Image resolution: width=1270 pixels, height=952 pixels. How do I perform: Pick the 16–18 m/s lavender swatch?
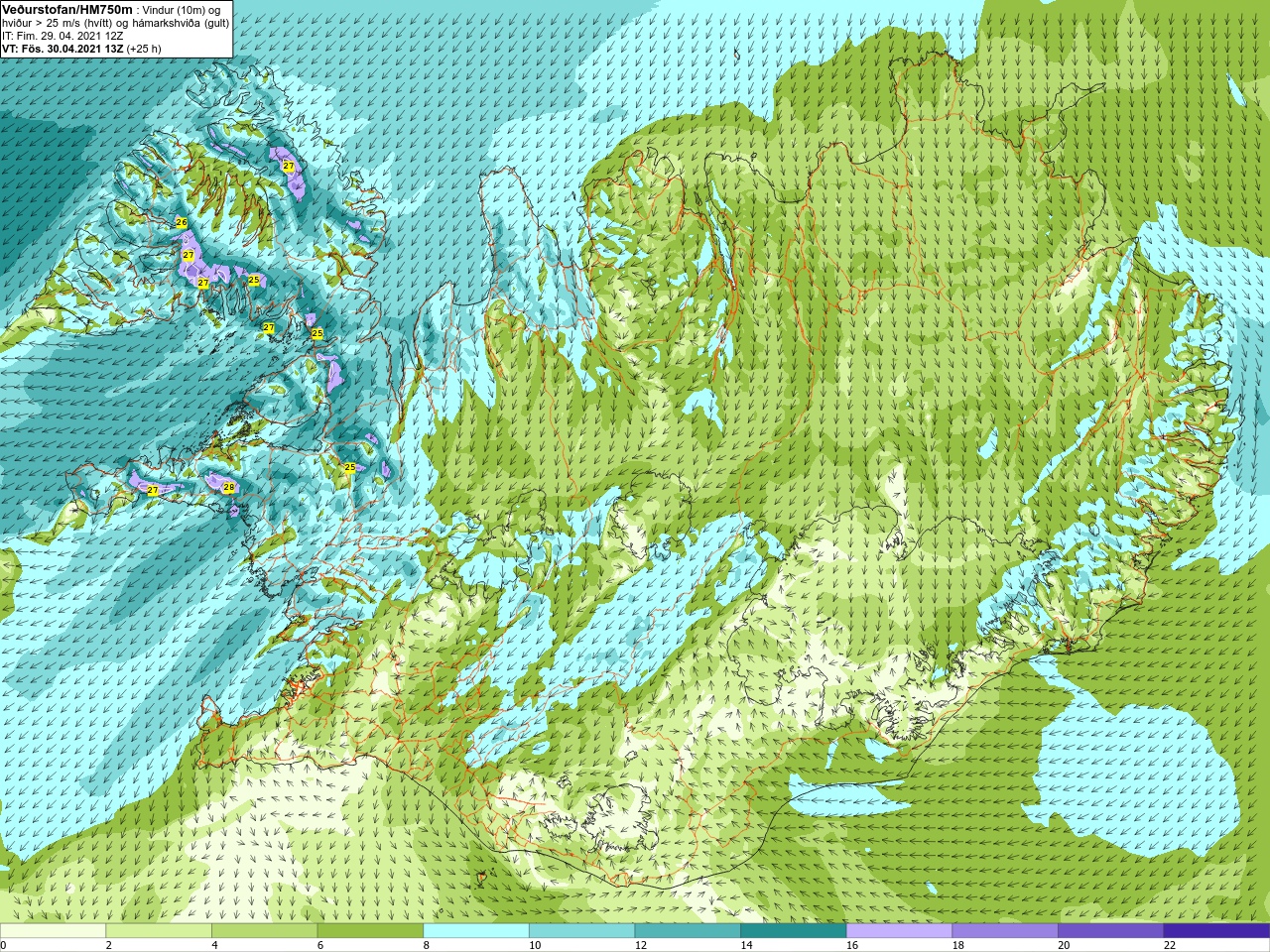tap(899, 931)
